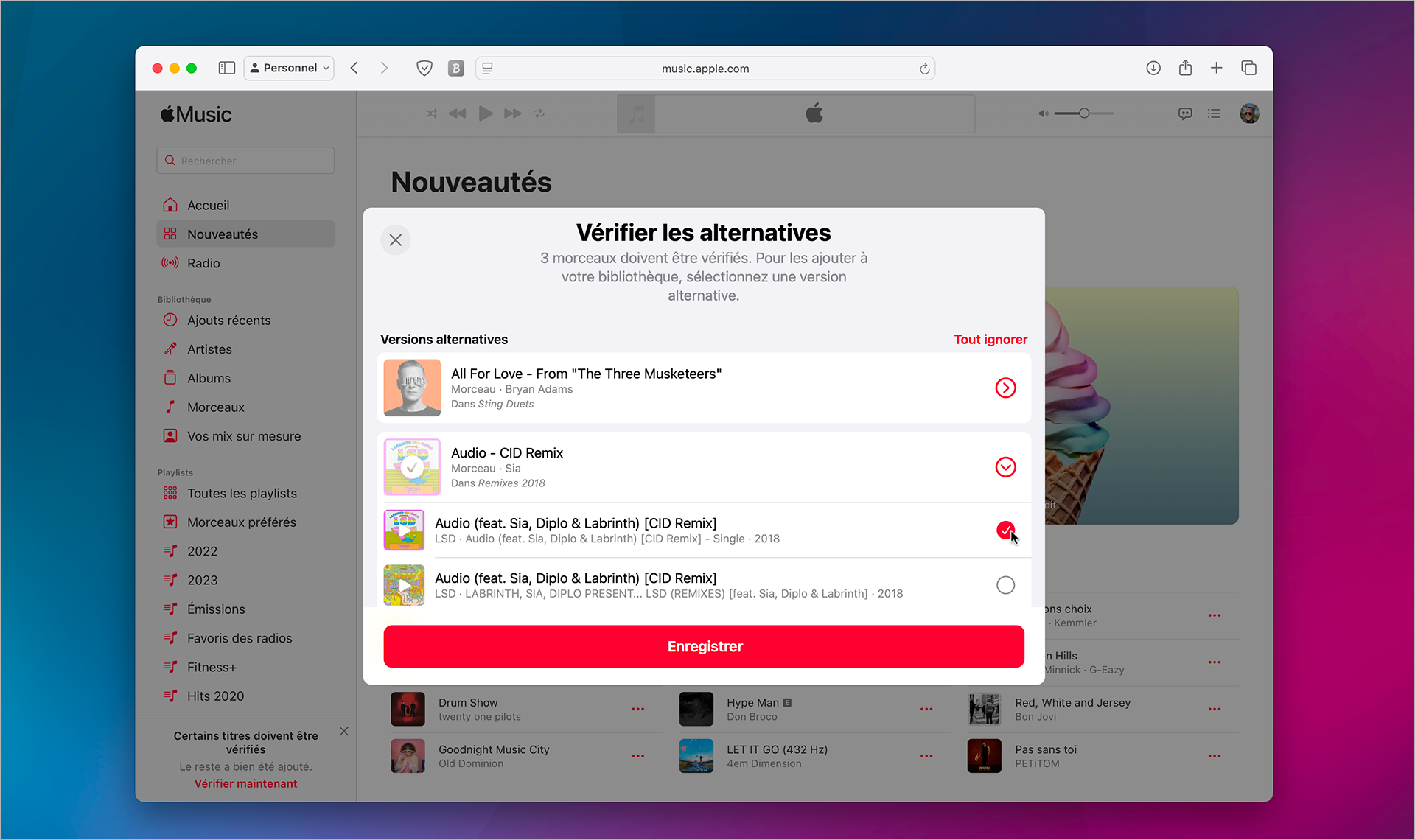This screenshot has height=840, width=1415.
Task: Go back in Safari history
Action: [x=354, y=69]
